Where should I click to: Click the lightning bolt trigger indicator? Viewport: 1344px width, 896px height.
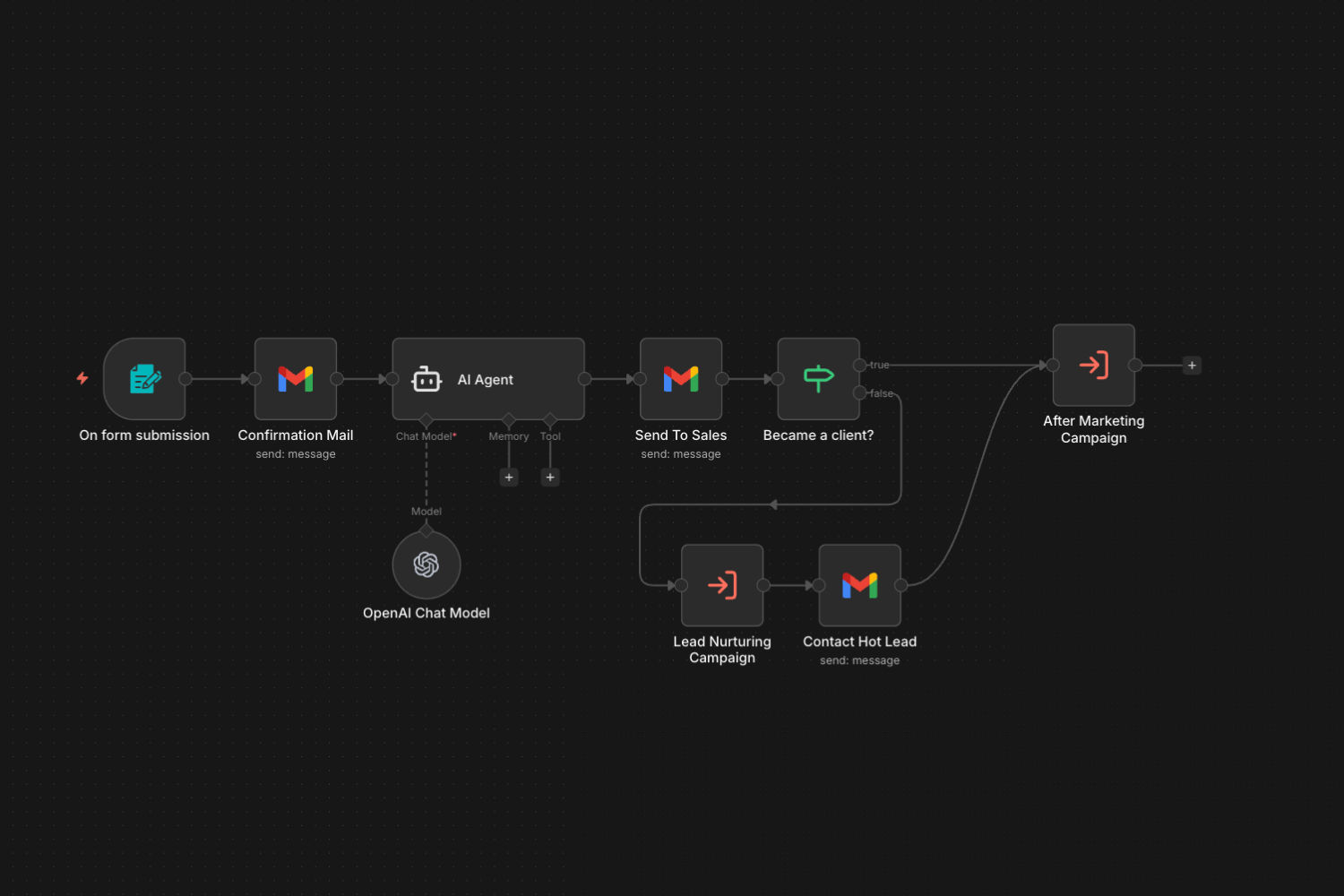point(82,378)
